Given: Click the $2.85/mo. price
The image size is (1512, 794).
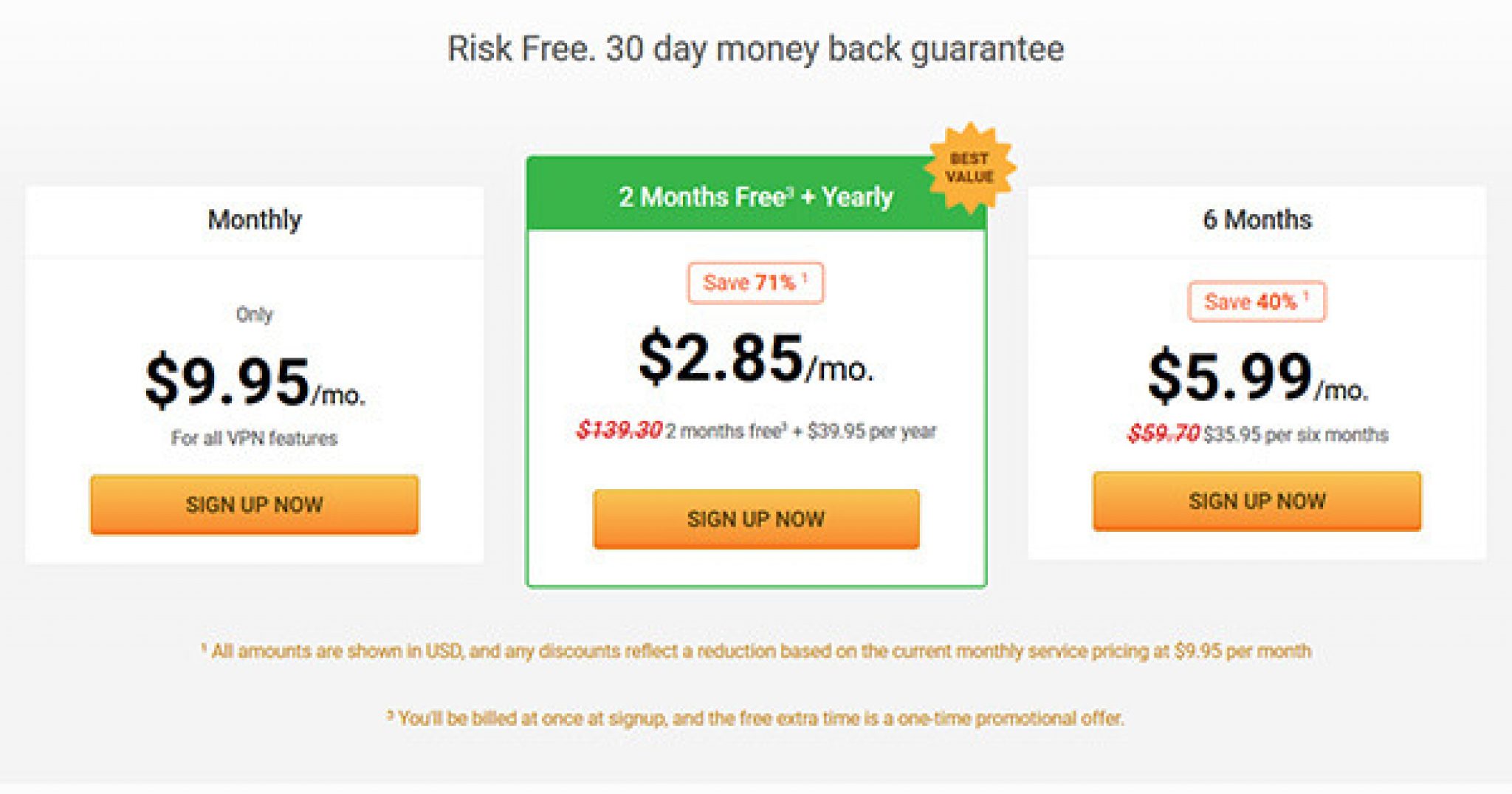Looking at the screenshot, I should [x=756, y=358].
